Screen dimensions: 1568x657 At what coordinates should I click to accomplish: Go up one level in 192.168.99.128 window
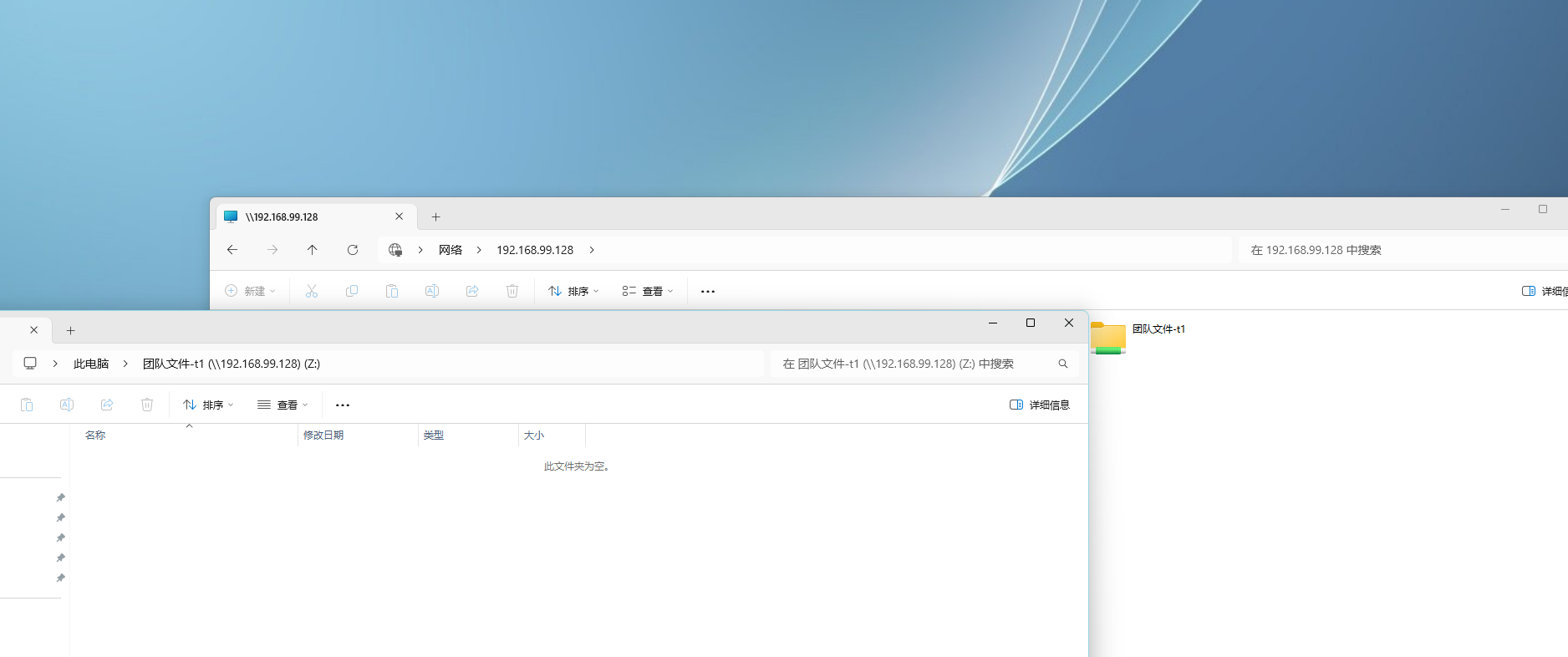(313, 250)
